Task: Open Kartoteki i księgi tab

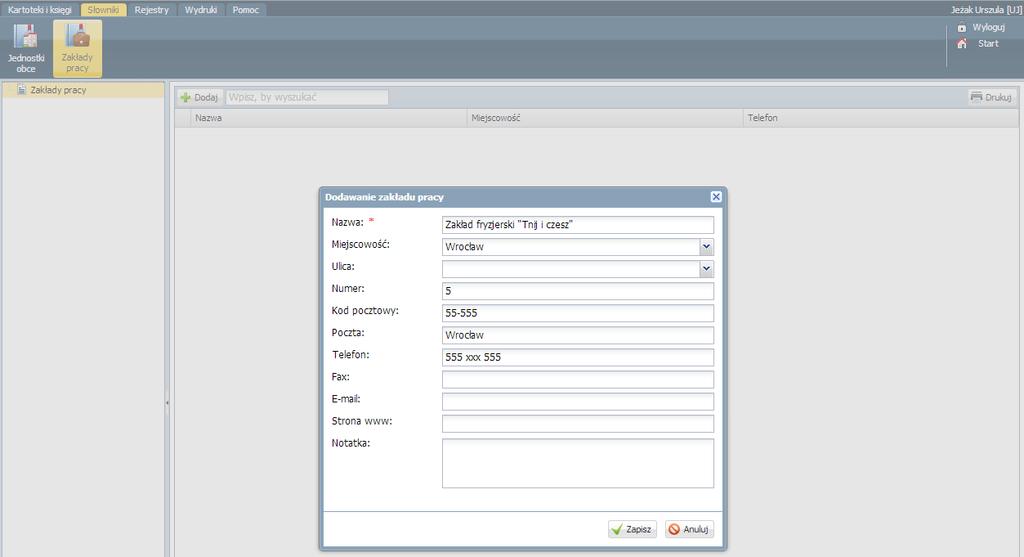Action: pyautogui.click(x=40, y=10)
